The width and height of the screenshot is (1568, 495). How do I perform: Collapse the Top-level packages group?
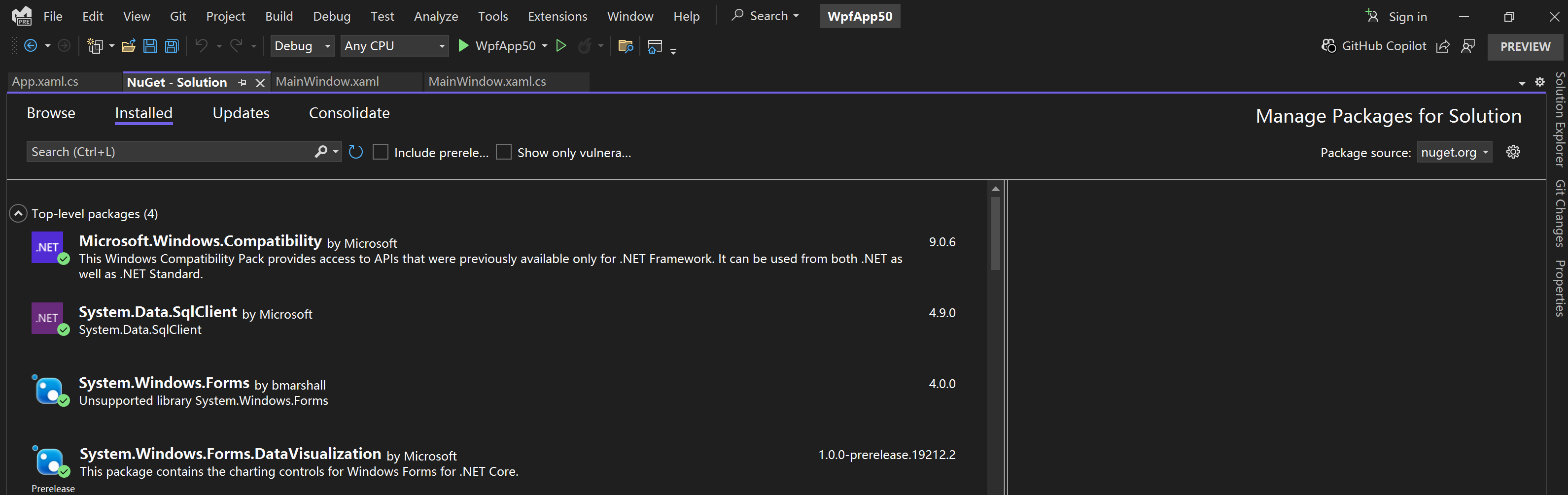pos(18,213)
